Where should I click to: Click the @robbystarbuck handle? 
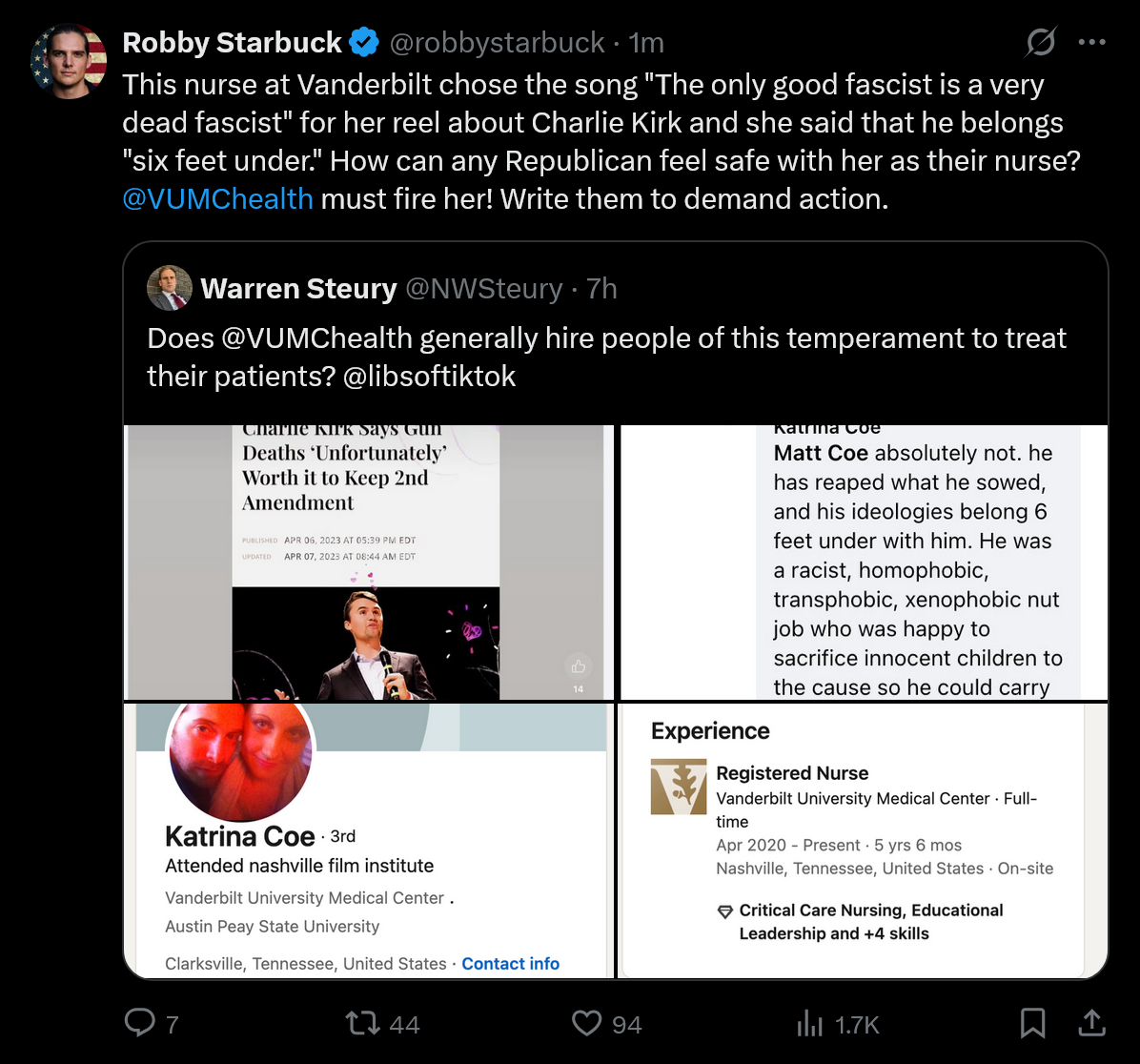496,43
